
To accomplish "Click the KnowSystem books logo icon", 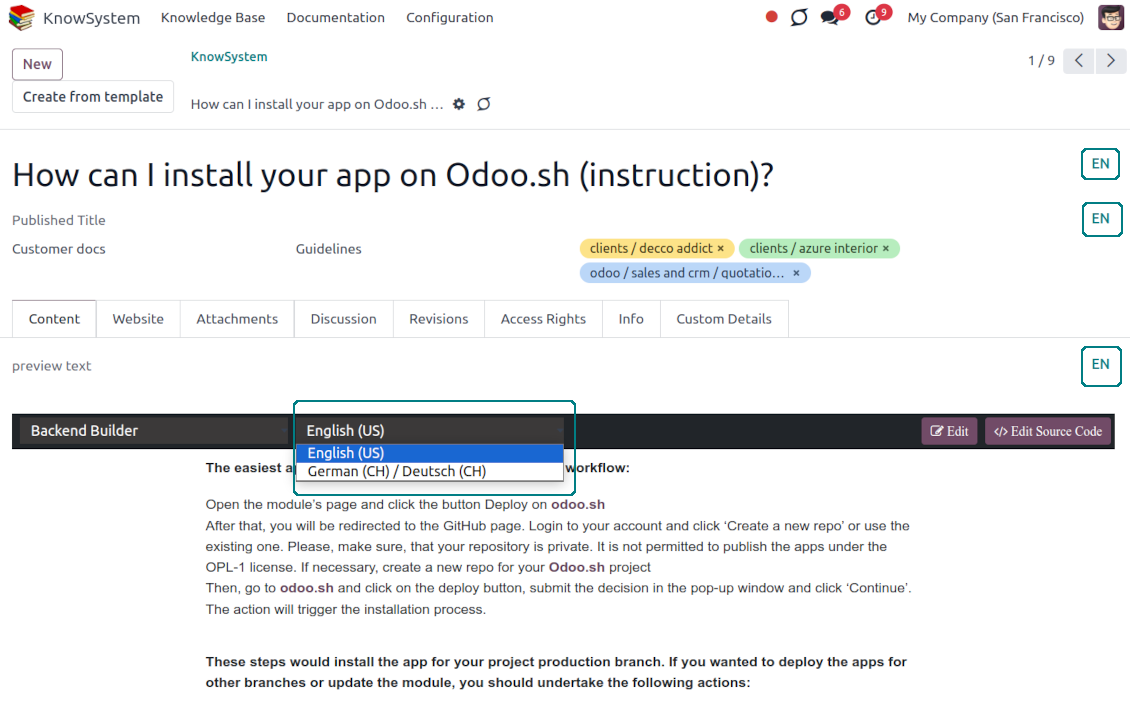I will pyautogui.click(x=22, y=17).
